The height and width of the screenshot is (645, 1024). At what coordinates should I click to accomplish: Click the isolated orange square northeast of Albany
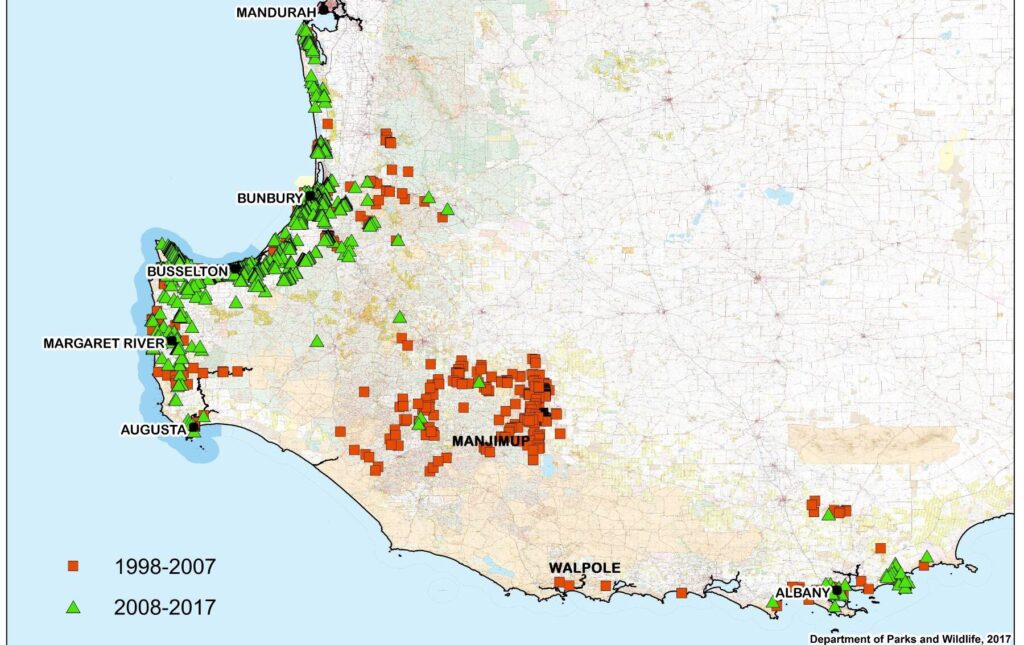coord(880,547)
